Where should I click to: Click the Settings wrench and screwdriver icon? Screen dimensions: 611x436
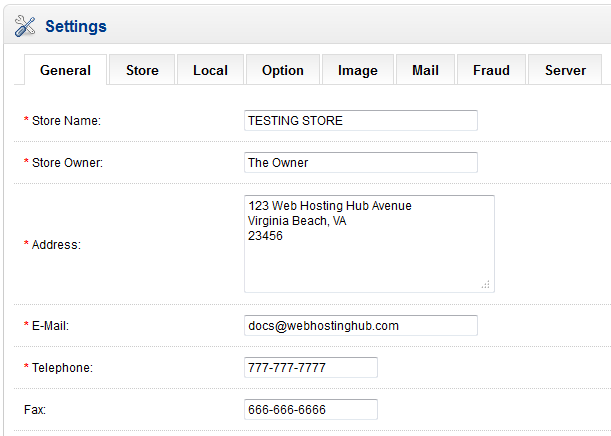pyautogui.click(x=26, y=27)
